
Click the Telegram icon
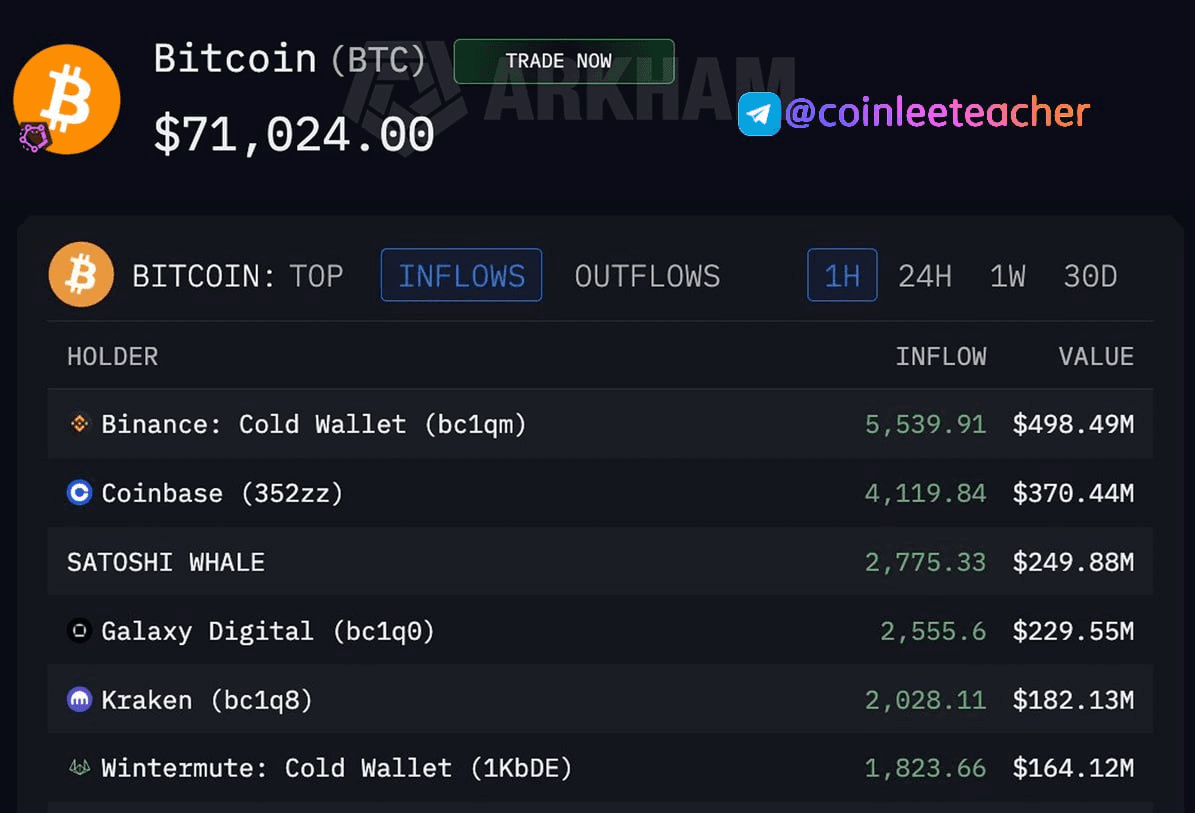[759, 114]
